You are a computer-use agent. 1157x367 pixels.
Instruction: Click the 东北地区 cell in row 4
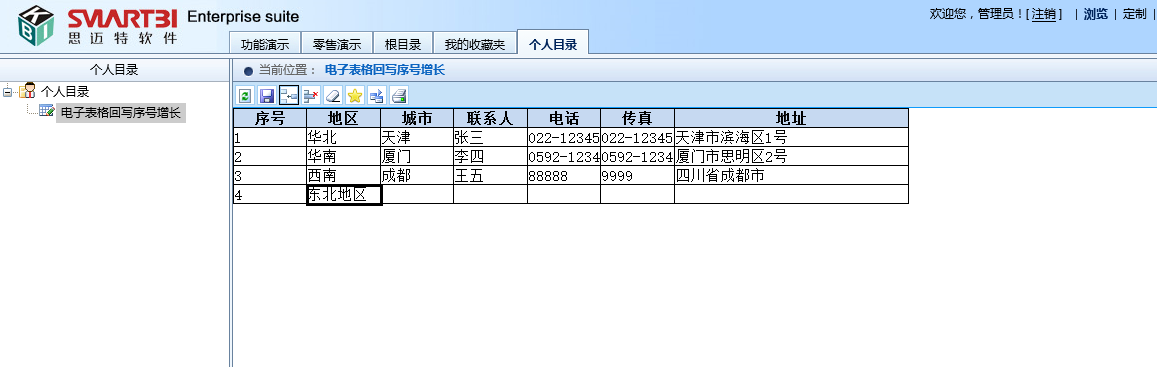click(344, 195)
